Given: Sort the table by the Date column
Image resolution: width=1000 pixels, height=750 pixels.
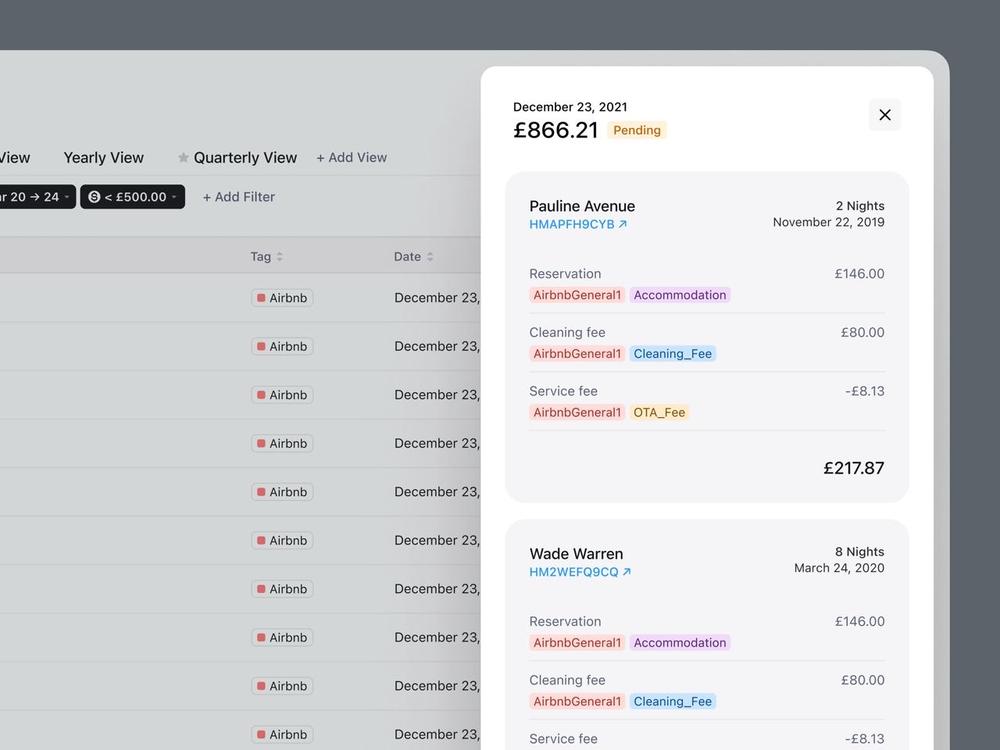Looking at the screenshot, I should pos(430,256).
